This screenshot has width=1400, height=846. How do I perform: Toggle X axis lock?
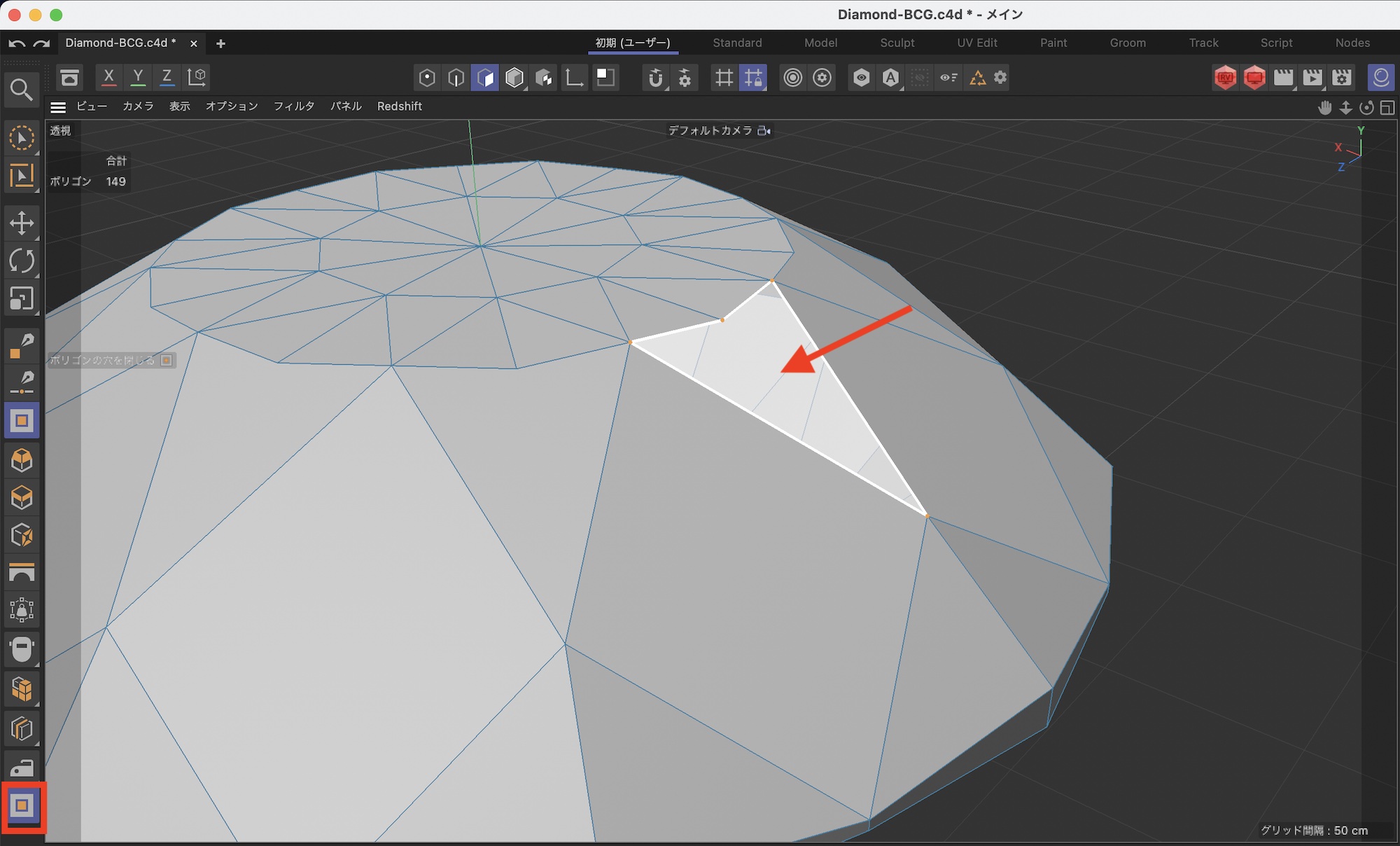pos(108,78)
